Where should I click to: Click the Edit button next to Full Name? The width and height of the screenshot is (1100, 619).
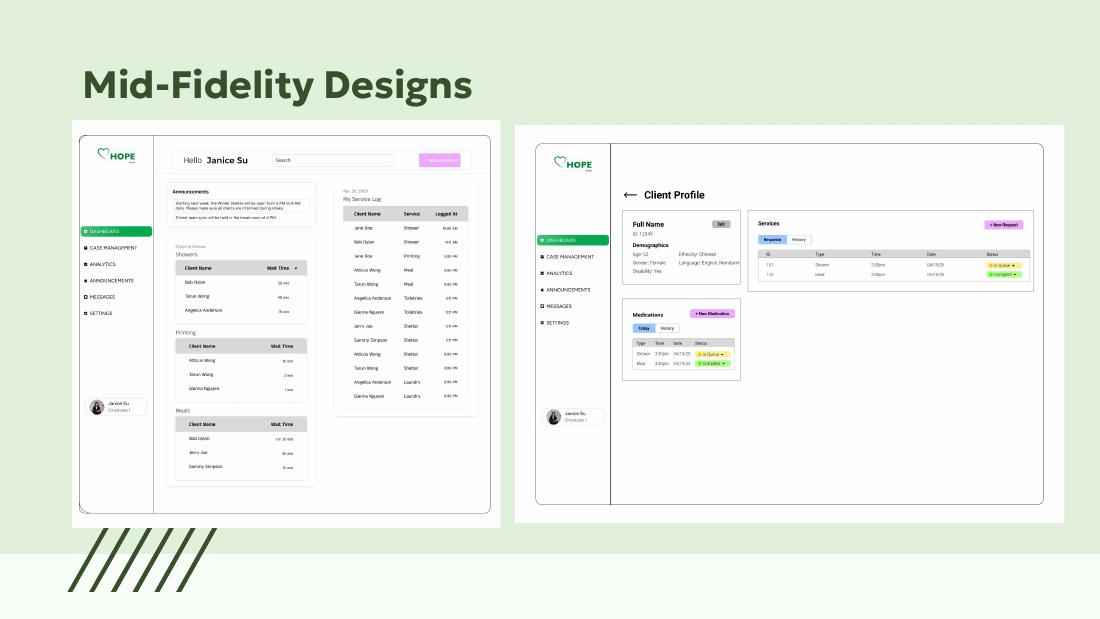[x=721, y=225]
